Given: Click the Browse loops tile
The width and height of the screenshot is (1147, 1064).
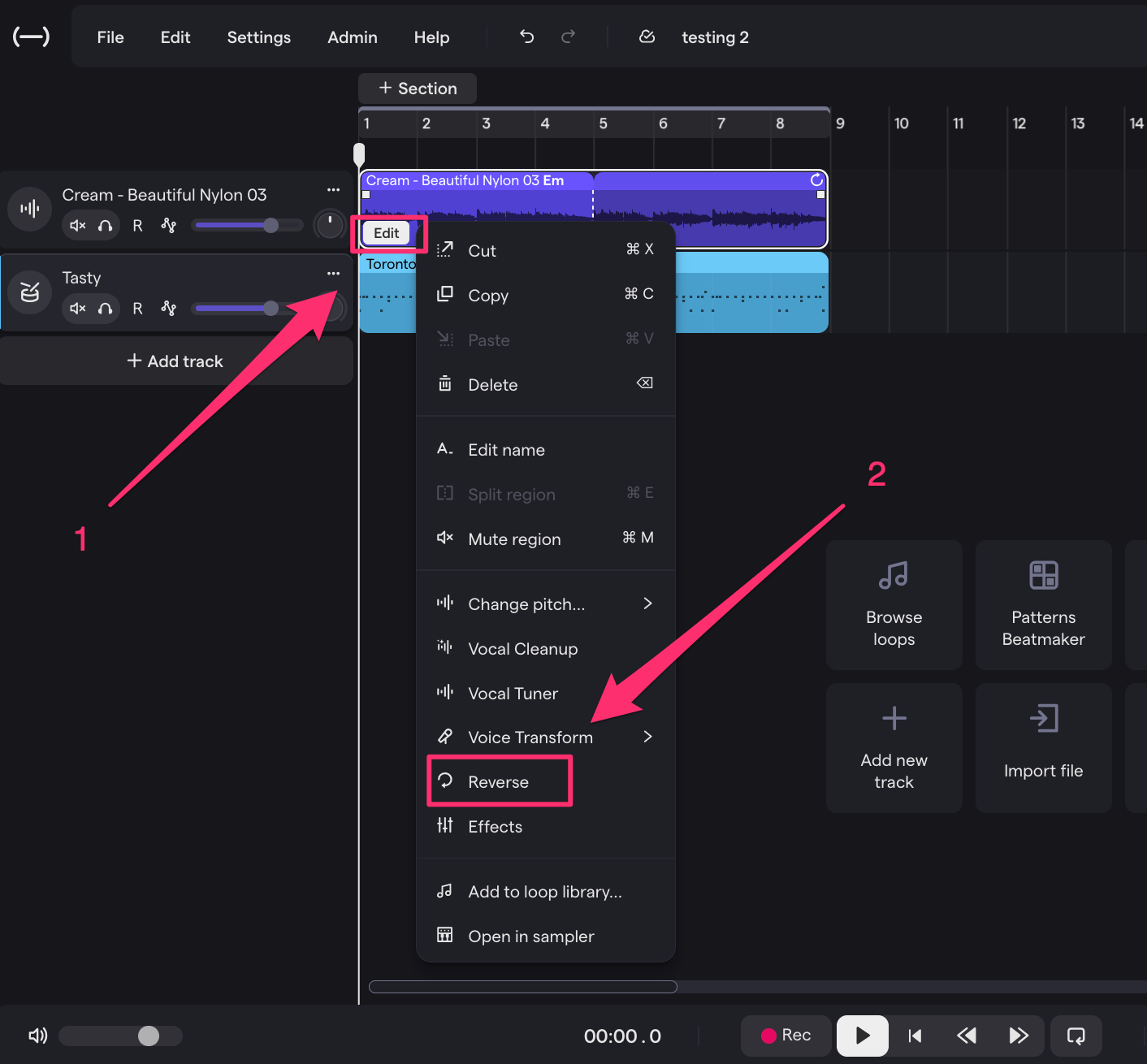Looking at the screenshot, I should tap(894, 605).
